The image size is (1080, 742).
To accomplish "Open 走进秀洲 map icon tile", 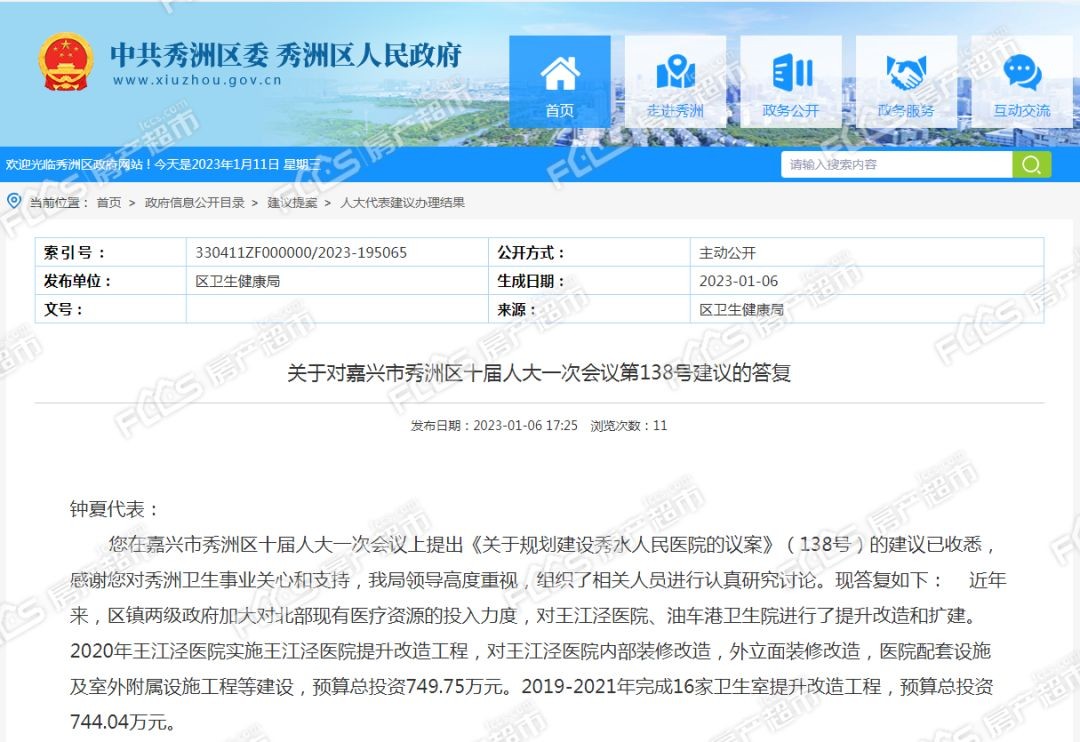I will (x=675, y=76).
